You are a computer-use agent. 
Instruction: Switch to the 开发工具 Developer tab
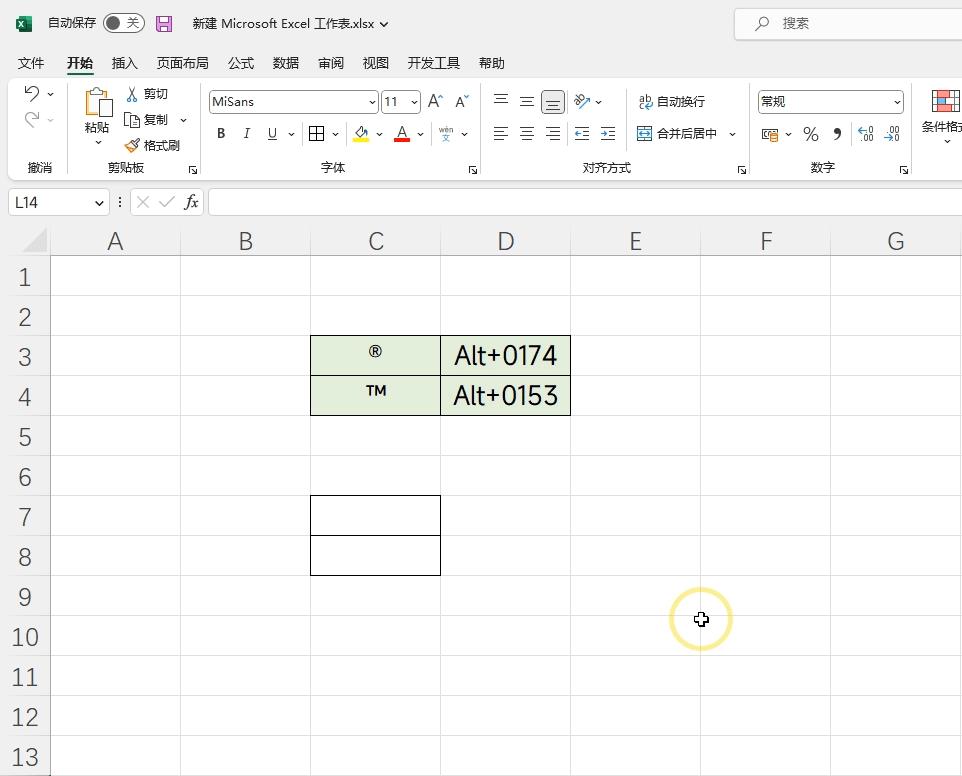434,63
